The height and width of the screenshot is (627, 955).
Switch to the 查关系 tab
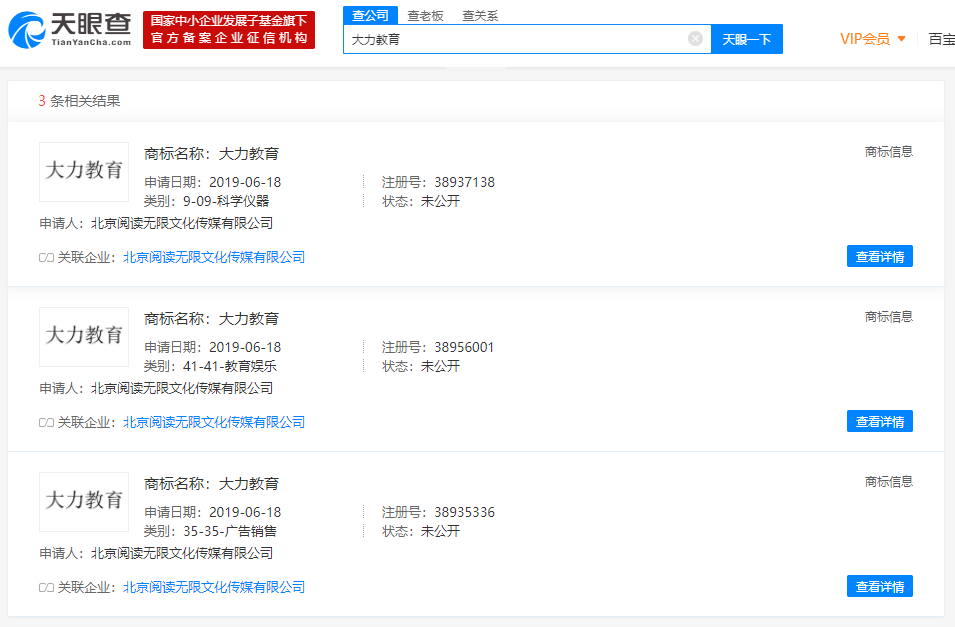480,16
